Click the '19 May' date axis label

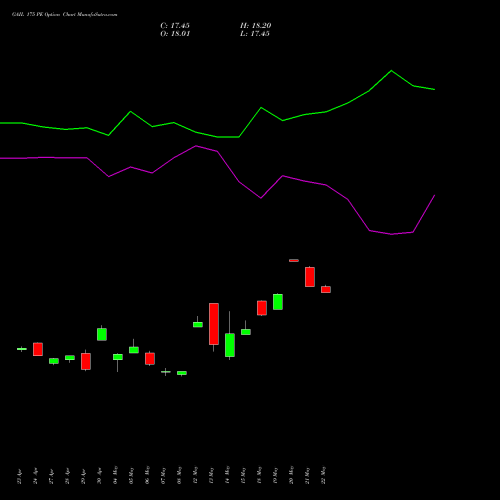point(275,475)
